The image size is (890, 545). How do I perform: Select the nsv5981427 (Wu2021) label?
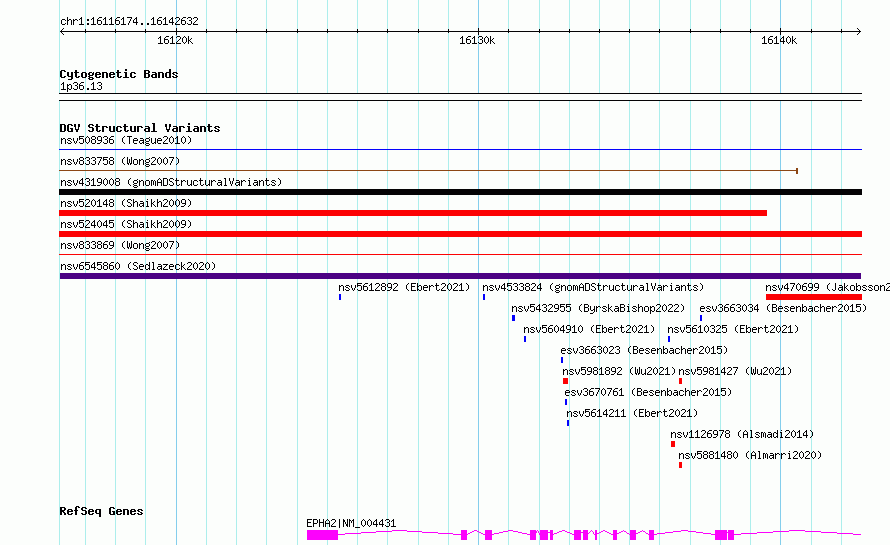coord(736,371)
